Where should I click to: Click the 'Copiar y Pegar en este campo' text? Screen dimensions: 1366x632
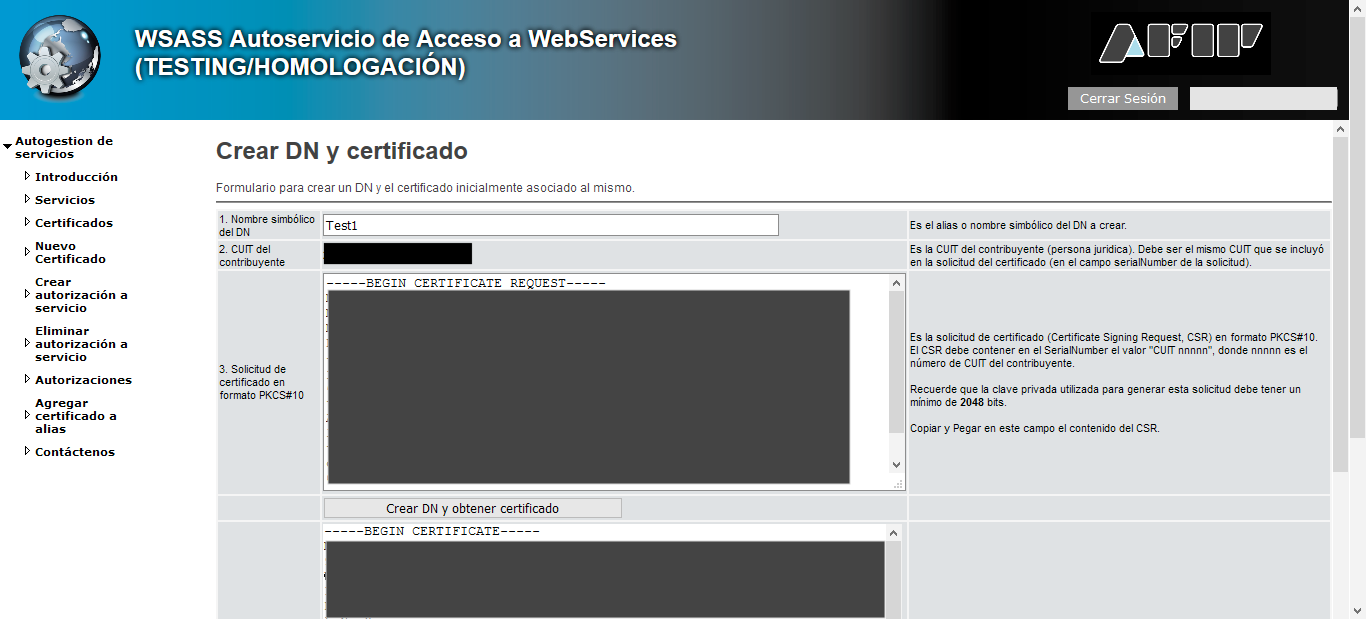pyautogui.click(x=1035, y=428)
